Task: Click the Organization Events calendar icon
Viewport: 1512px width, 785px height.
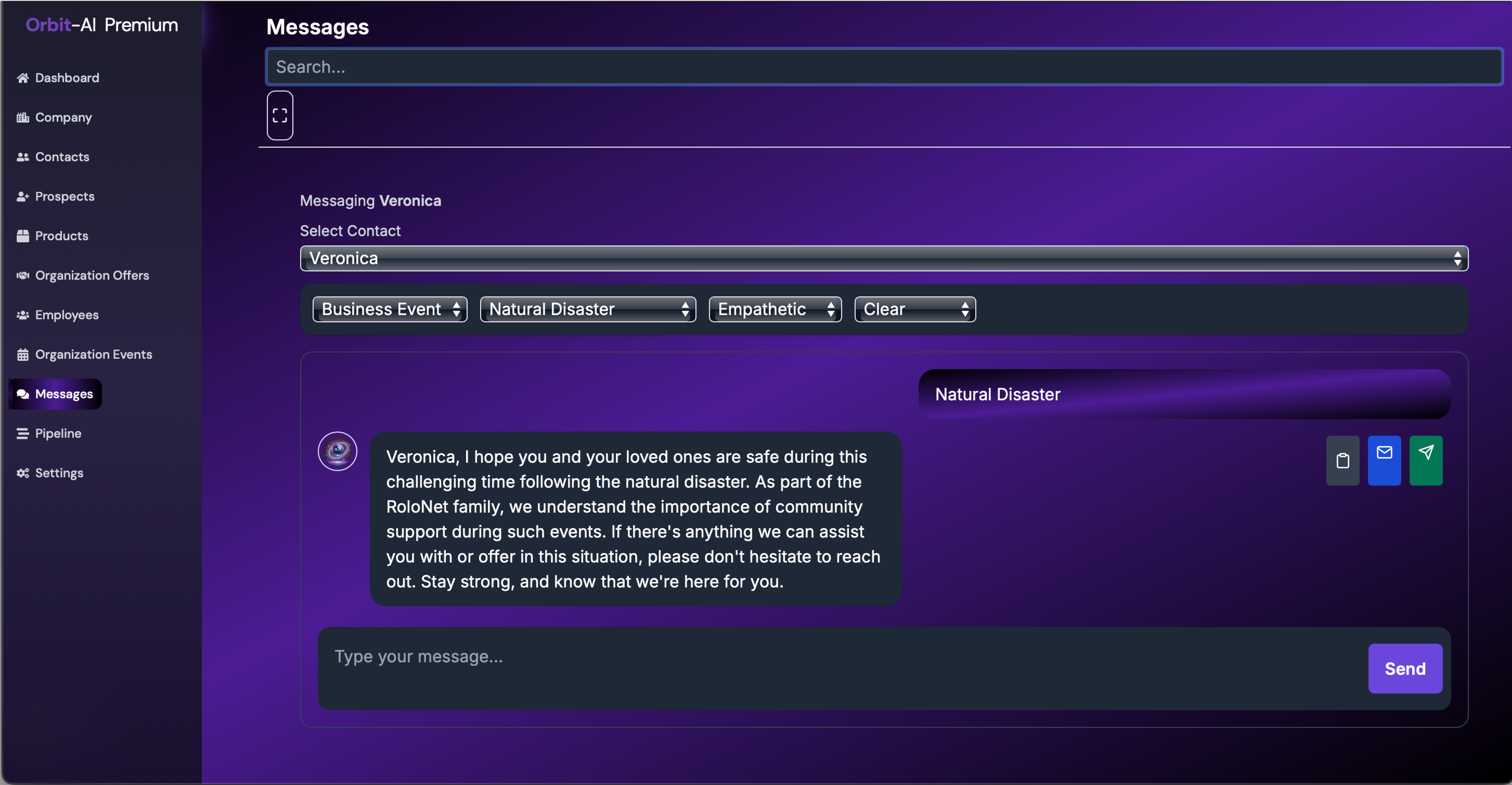Action: (x=23, y=355)
